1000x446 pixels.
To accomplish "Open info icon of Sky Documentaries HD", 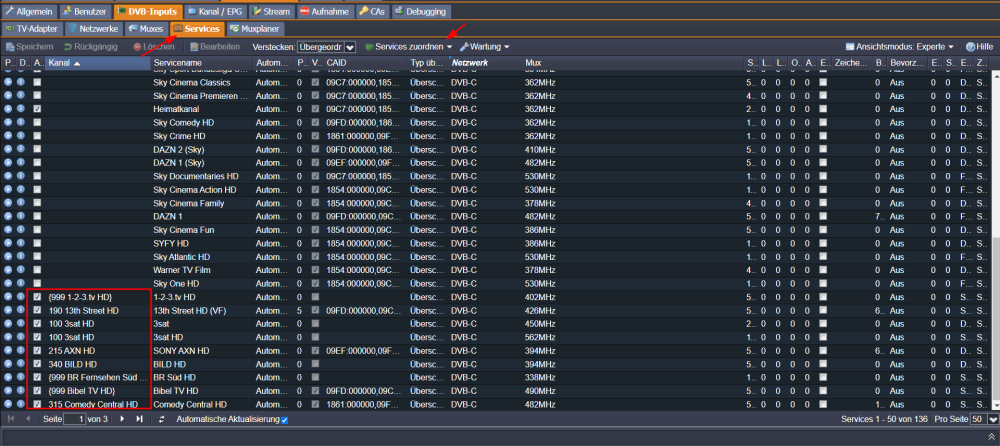I will (21, 176).
